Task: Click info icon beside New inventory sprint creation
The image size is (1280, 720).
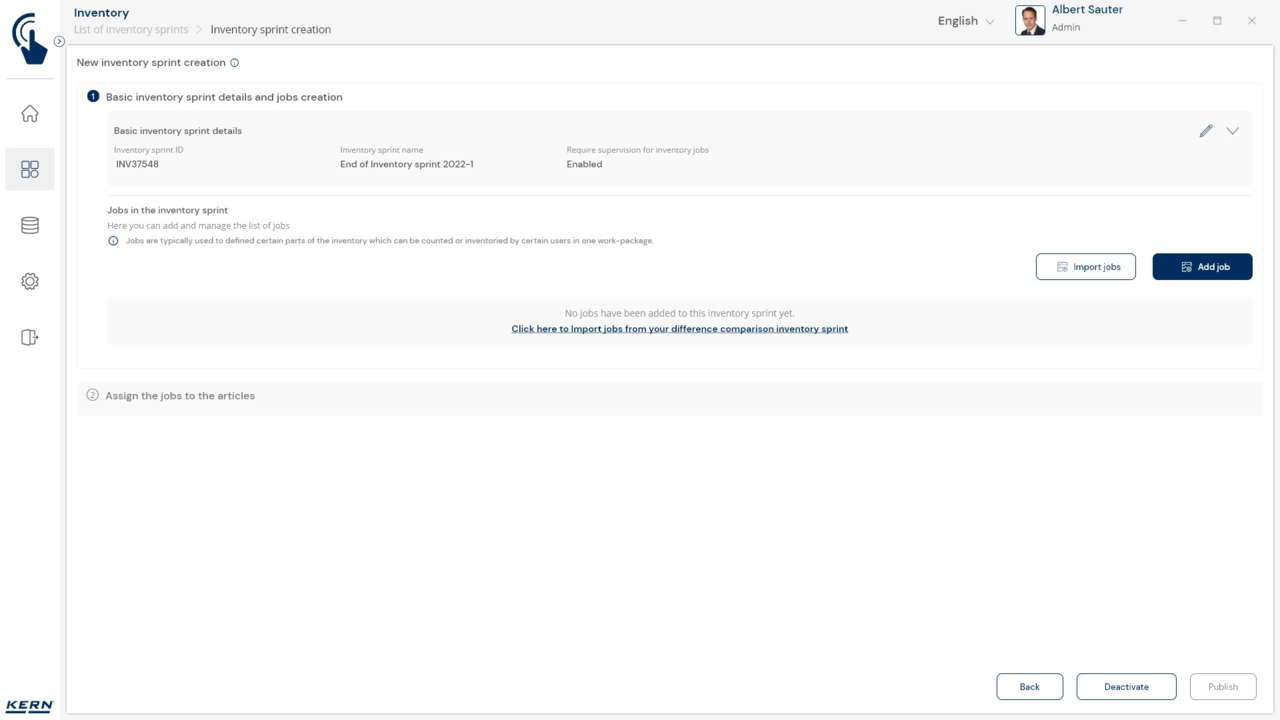Action: tap(235, 63)
